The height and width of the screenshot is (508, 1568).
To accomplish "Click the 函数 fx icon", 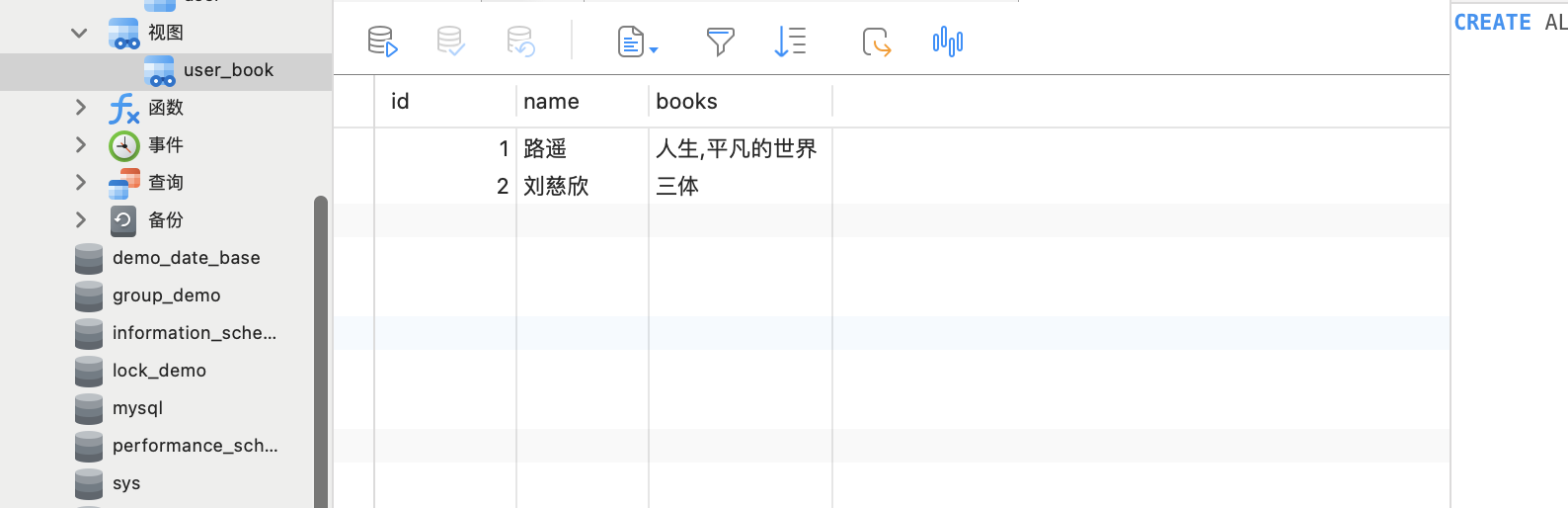I will click(x=123, y=108).
